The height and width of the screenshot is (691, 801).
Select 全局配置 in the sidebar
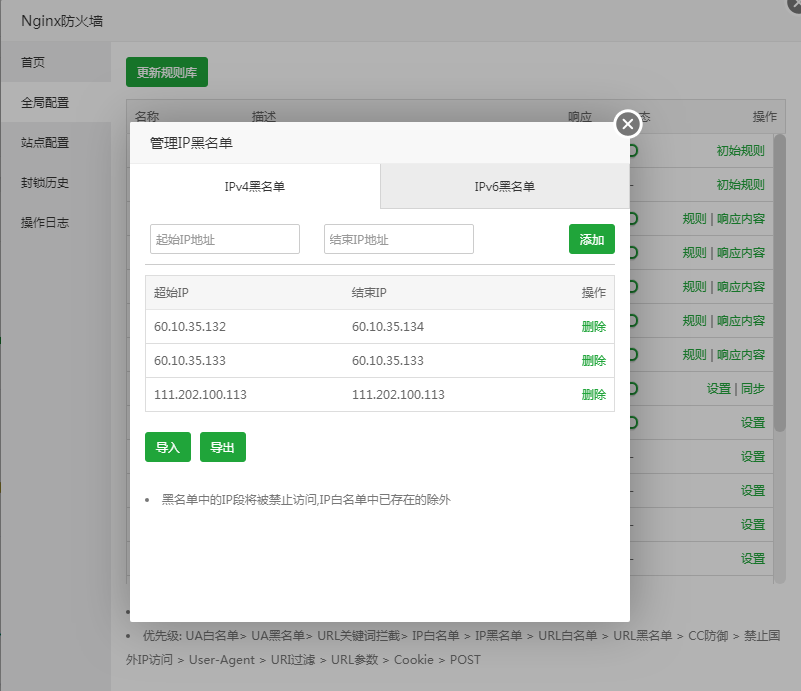pos(55,102)
